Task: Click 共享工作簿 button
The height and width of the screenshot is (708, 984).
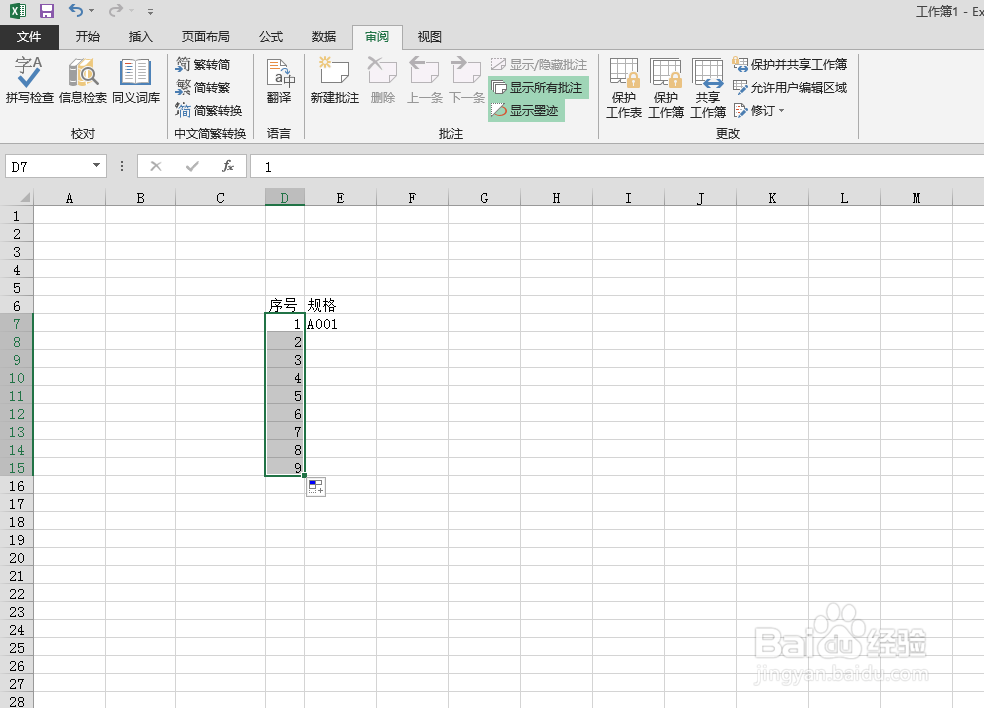Action: coord(708,88)
